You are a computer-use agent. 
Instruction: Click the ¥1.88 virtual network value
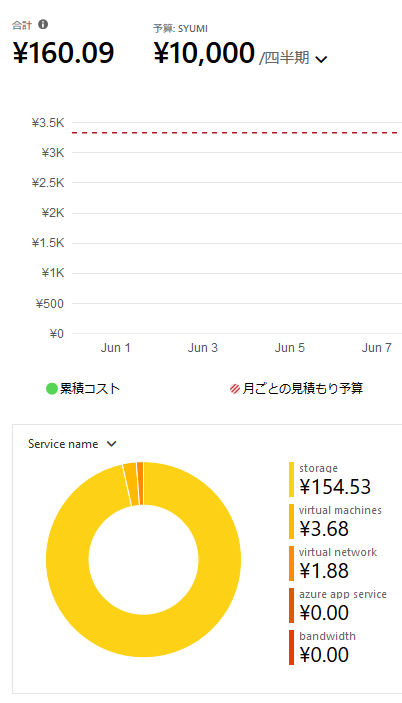(x=324, y=571)
